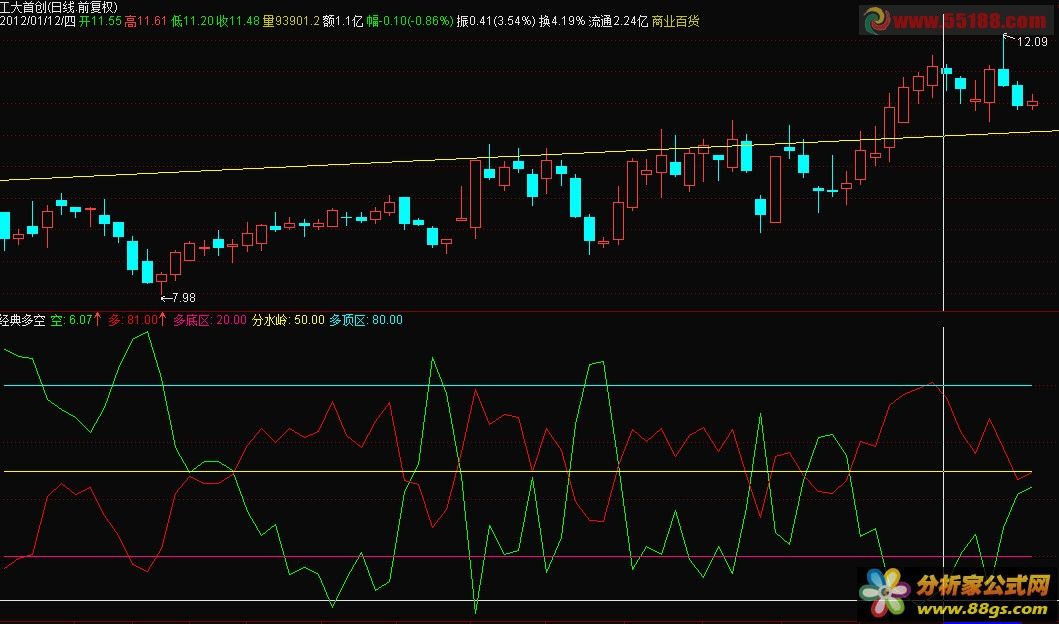Click the float shares 流通2.24亿
This screenshot has width=1059, height=624.
coord(618,21)
